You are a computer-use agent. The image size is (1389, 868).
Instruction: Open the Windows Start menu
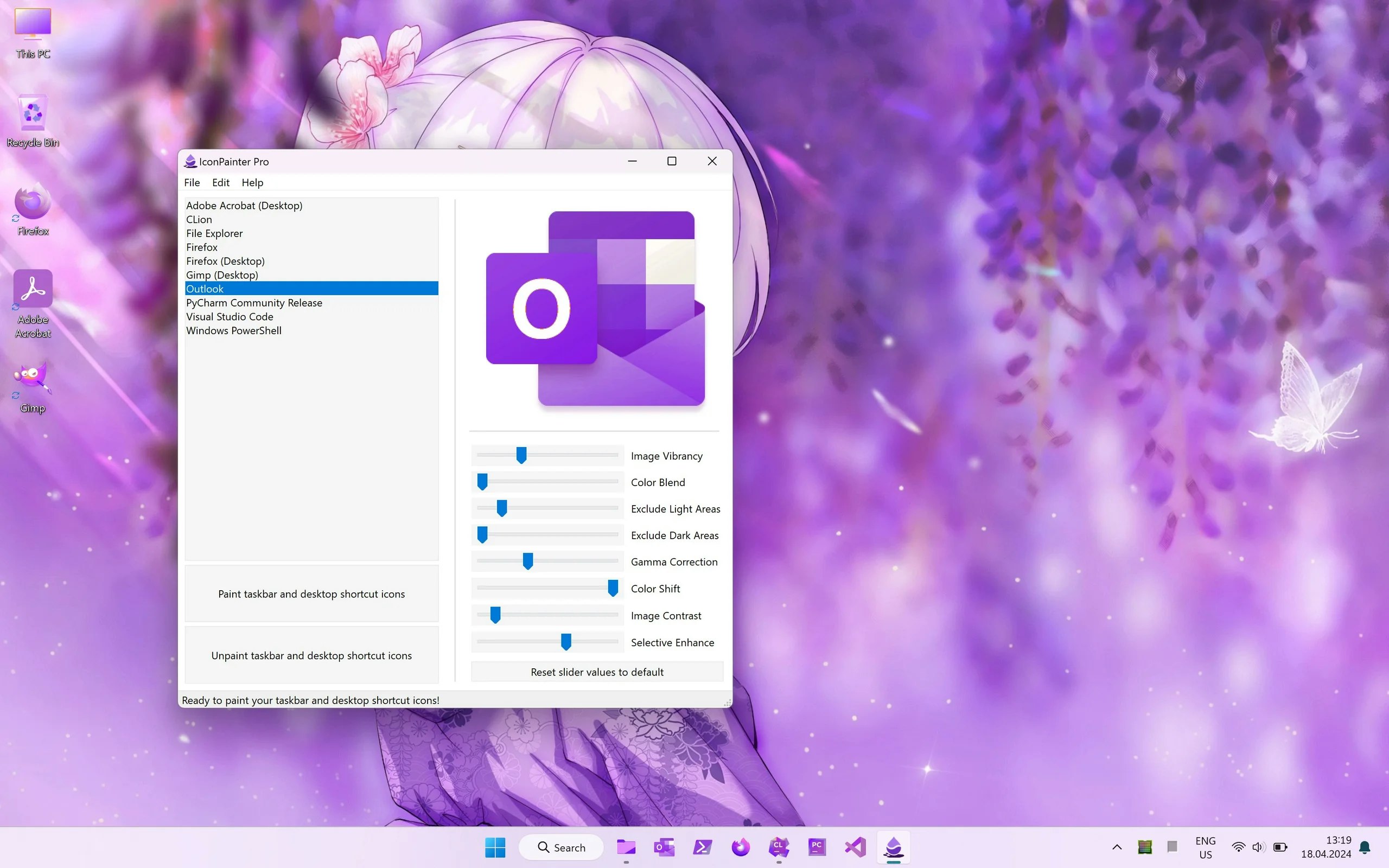(495, 847)
